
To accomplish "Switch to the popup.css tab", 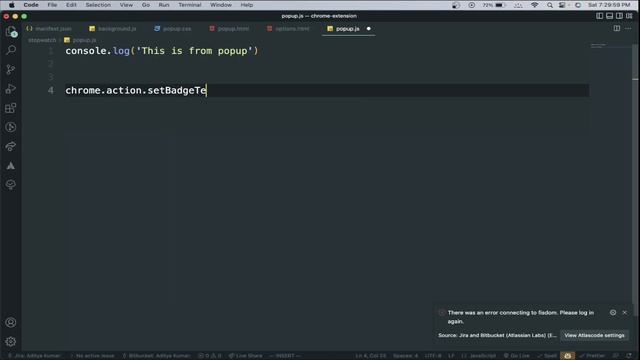I will pos(173,29).
